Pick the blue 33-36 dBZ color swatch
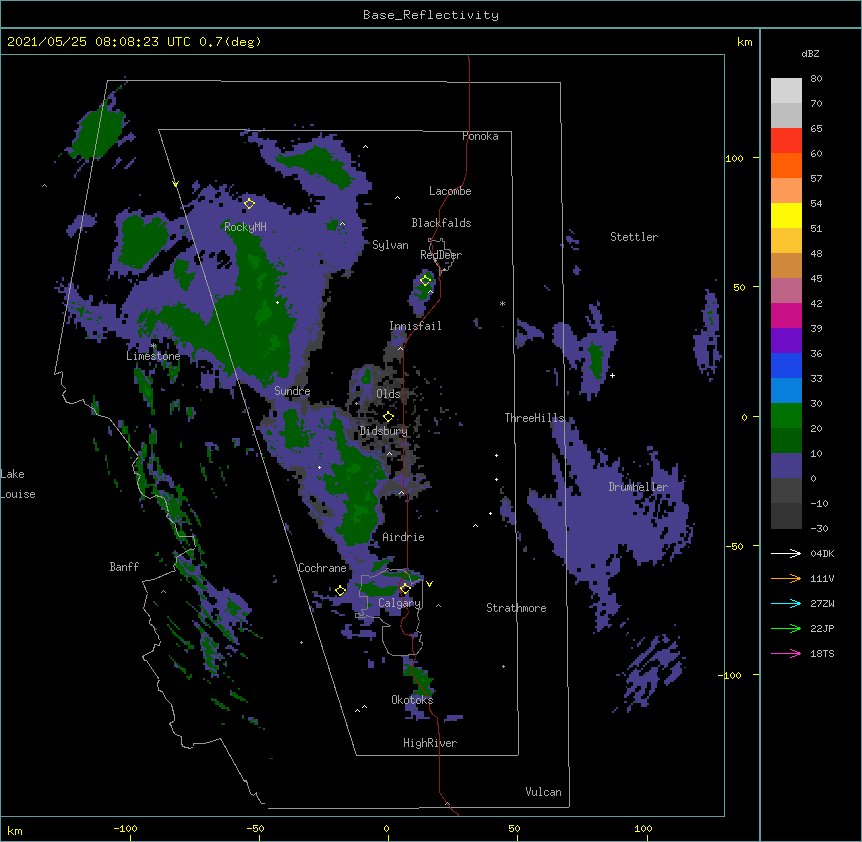 point(786,365)
